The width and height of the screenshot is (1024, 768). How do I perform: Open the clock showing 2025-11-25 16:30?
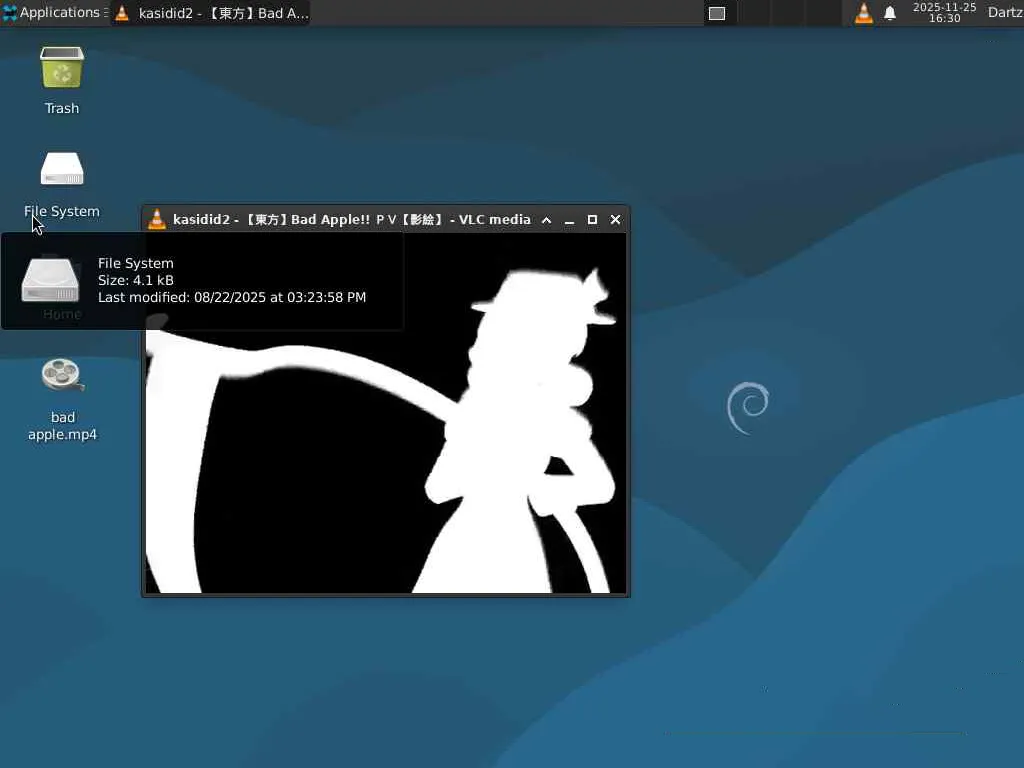(944, 12)
